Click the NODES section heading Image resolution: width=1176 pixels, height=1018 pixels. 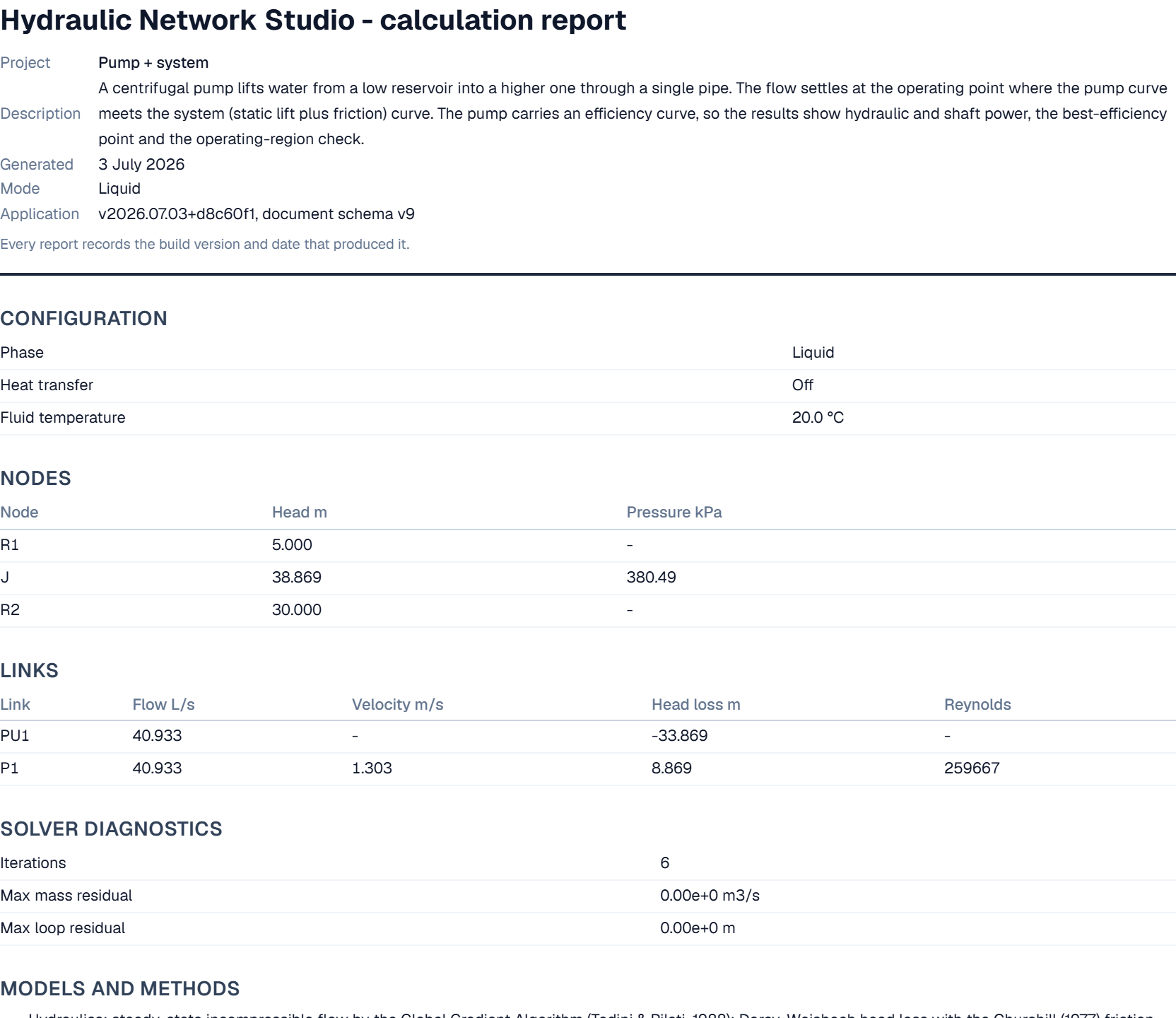click(35, 478)
